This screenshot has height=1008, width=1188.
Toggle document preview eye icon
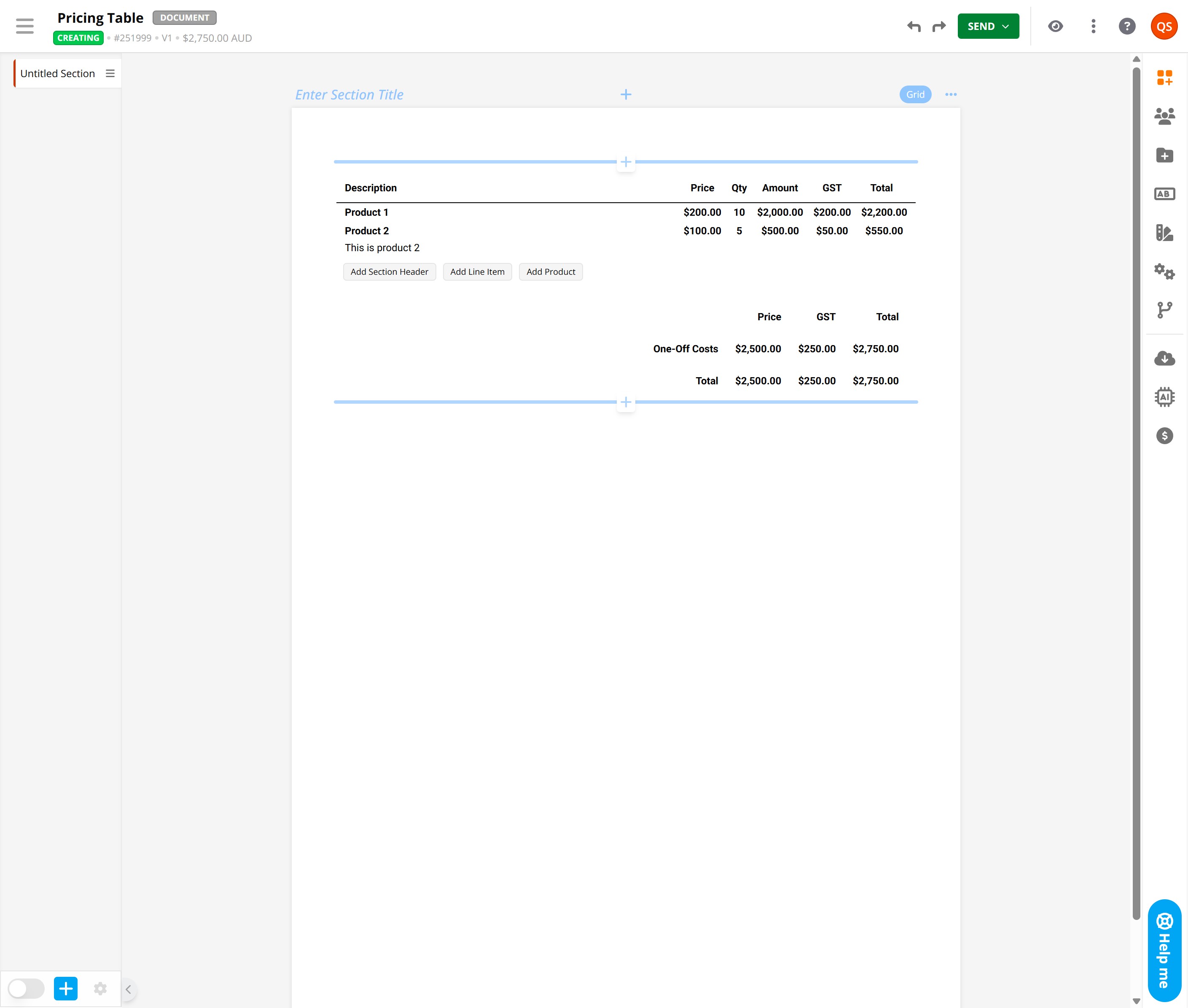point(1055,26)
